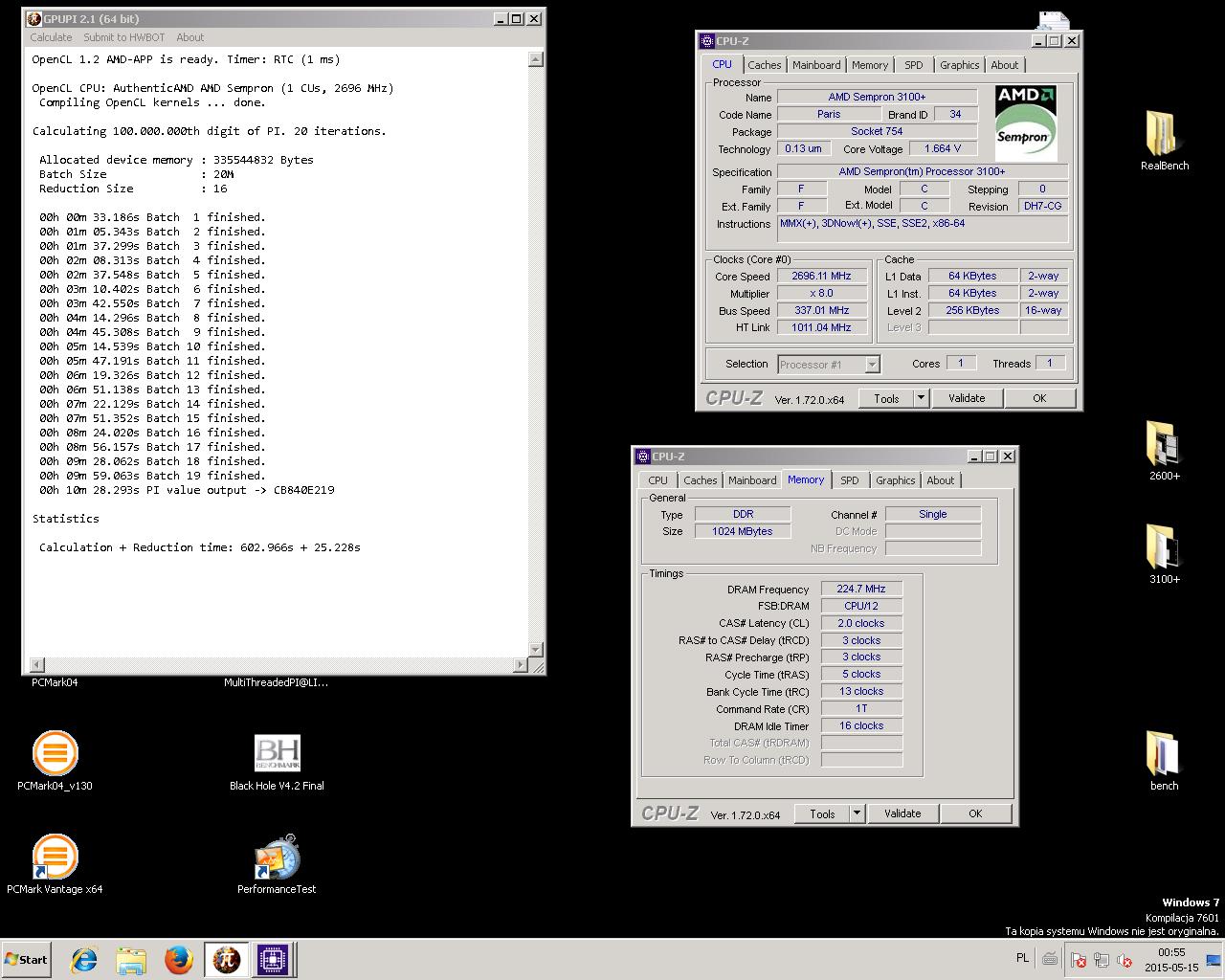The height and width of the screenshot is (980, 1225).
Task: Select Mainboard tab in lower CPU-Z window
Action: 752,480
